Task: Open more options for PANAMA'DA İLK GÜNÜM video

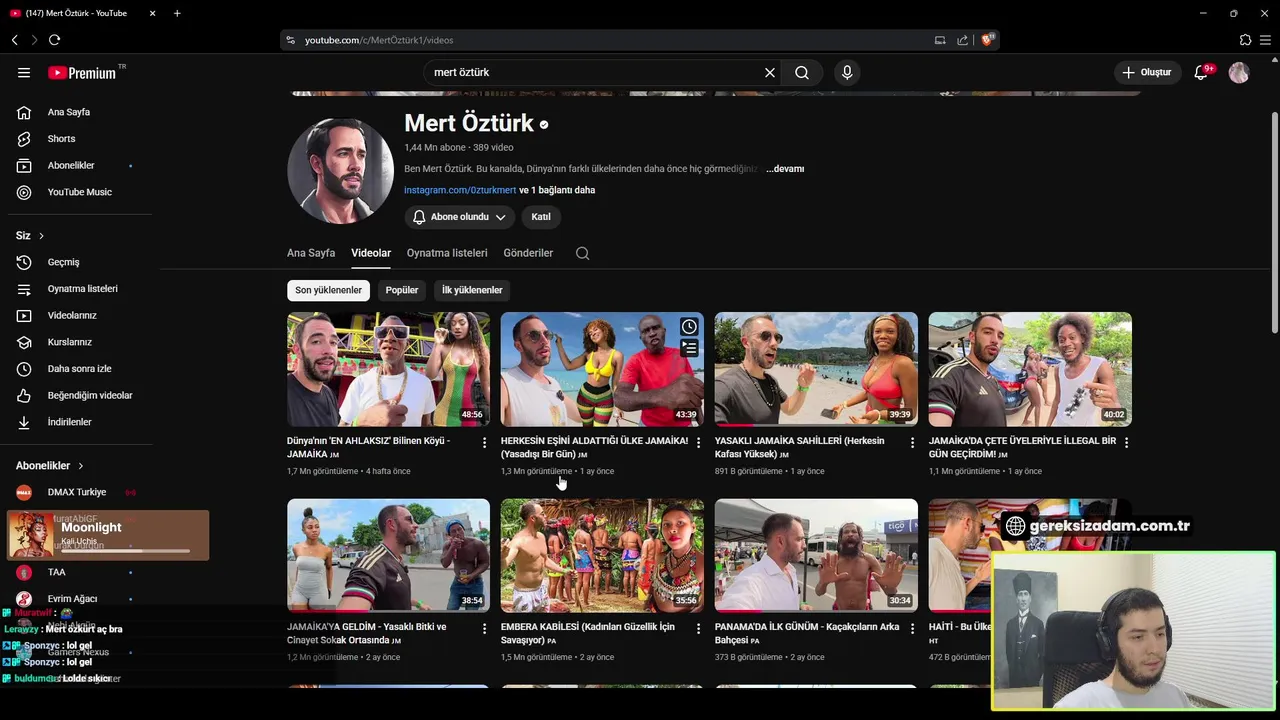Action: (x=912, y=628)
